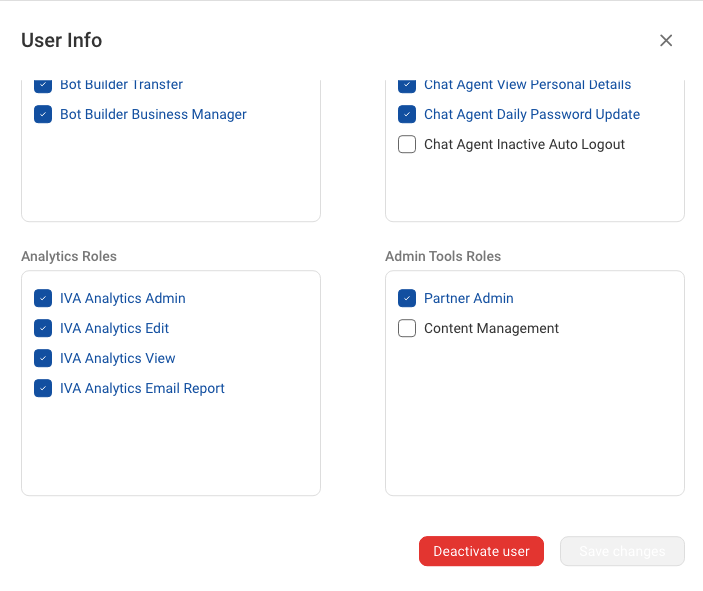This screenshot has width=703, height=591.
Task: Enable Chat Agent Inactive Auto Logout
Action: coord(407,144)
